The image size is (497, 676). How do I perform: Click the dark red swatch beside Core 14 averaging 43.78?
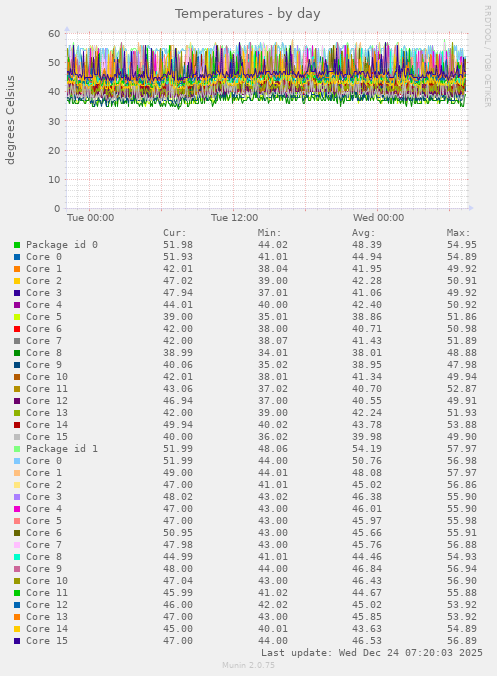point(17,425)
